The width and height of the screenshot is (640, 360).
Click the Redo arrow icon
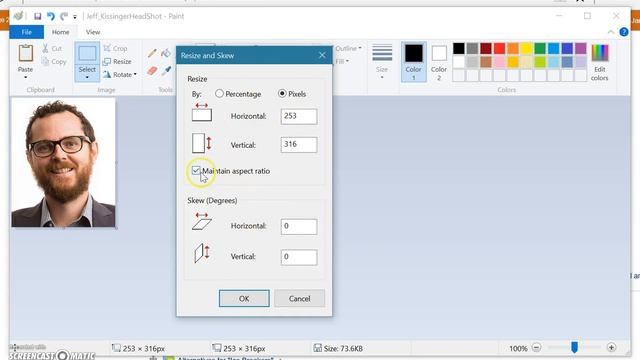[x=64, y=16]
